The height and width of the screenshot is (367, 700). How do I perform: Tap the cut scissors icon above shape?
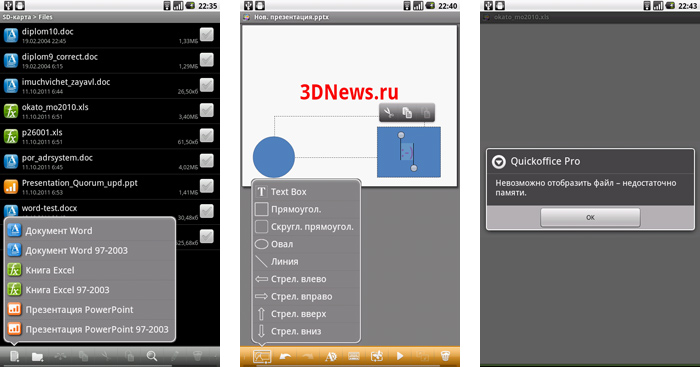389,113
